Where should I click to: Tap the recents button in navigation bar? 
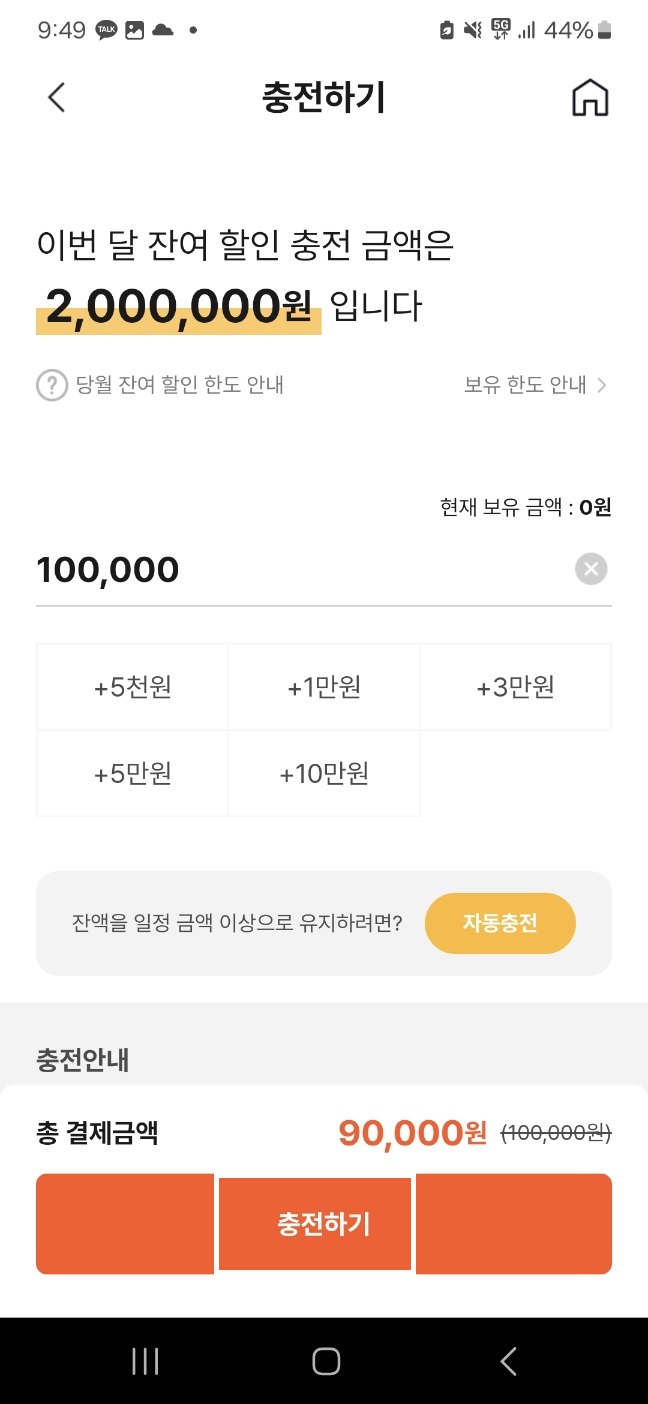click(145, 1360)
